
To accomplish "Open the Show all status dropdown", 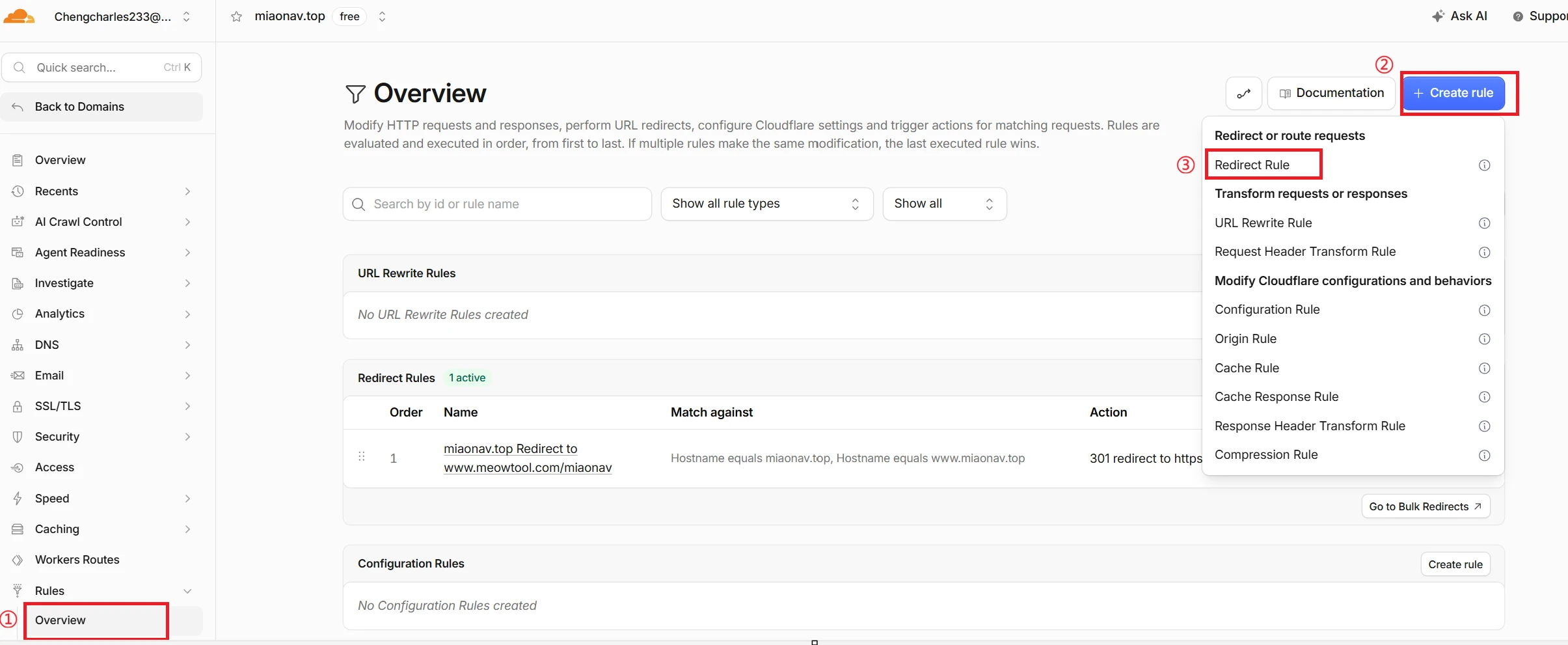I will [944, 204].
